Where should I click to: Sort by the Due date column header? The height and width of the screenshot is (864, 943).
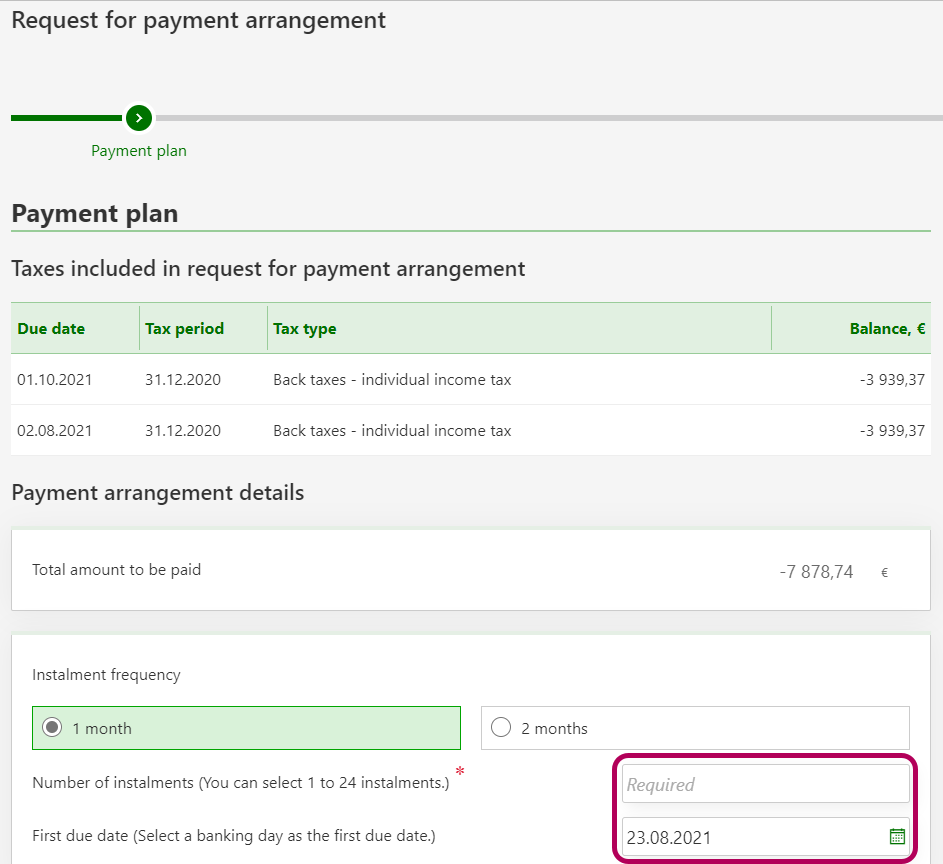tap(51, 328)
